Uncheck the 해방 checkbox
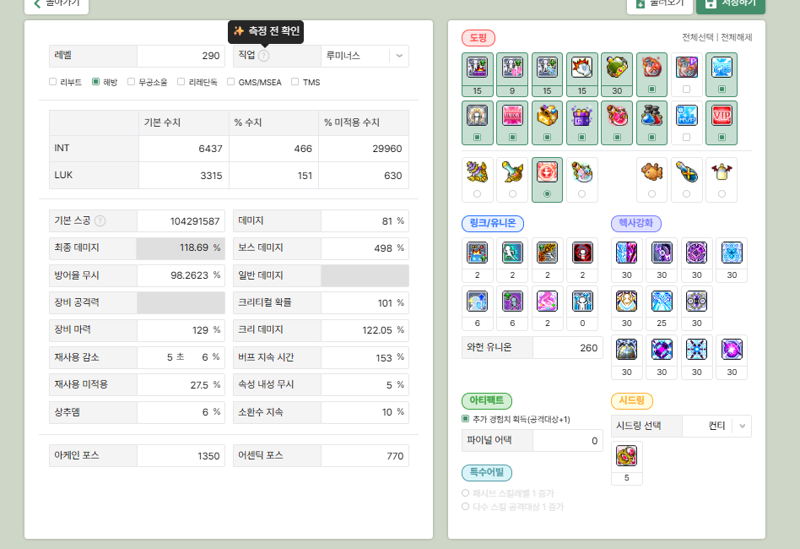Image resolution: width=800 pixels, height=549 pixels. (95, 82)
